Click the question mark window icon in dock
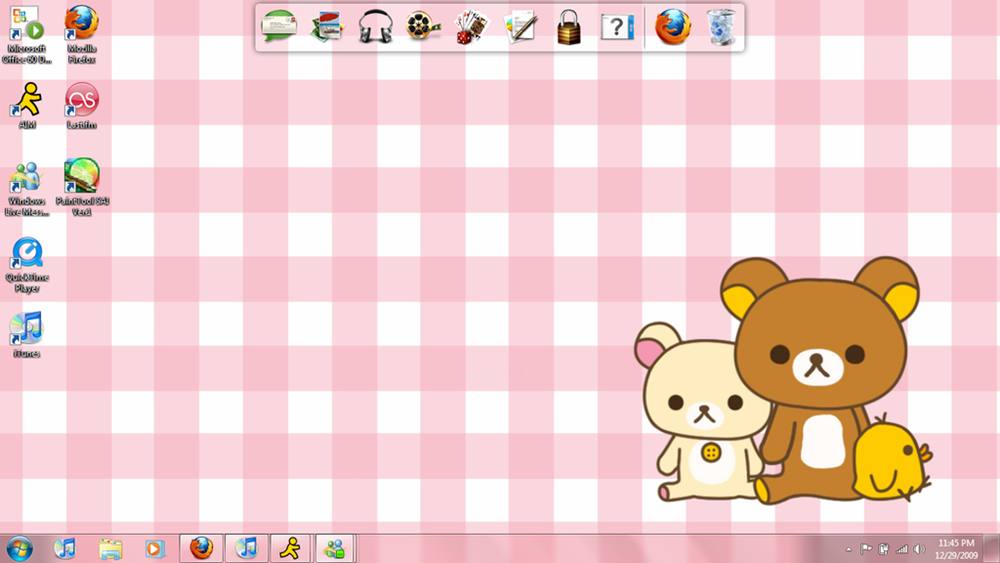This screenshot has height=563, width=1000. (x=617, y=27)
